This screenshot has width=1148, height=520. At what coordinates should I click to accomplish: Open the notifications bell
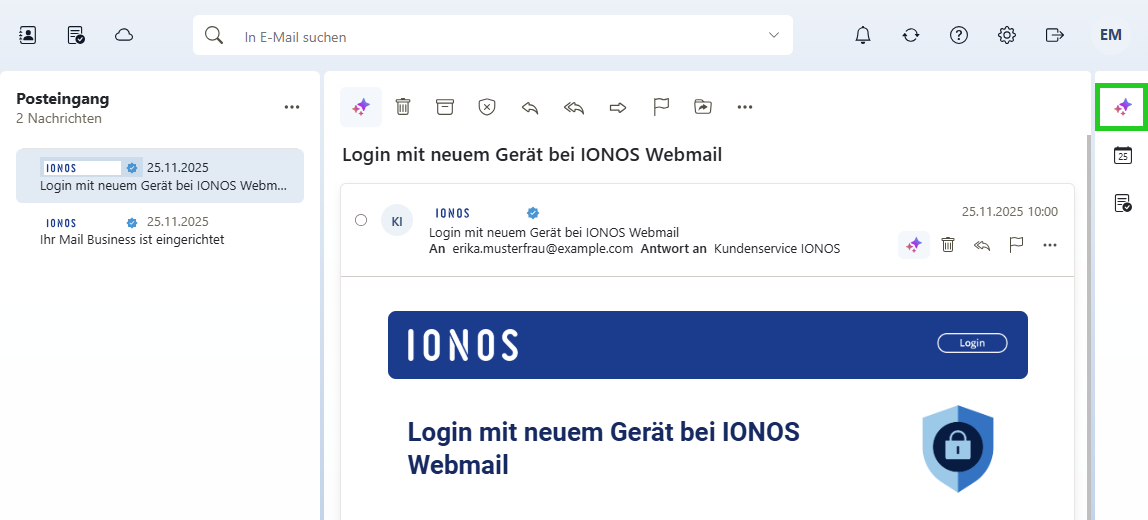click(x=863, y=34)
